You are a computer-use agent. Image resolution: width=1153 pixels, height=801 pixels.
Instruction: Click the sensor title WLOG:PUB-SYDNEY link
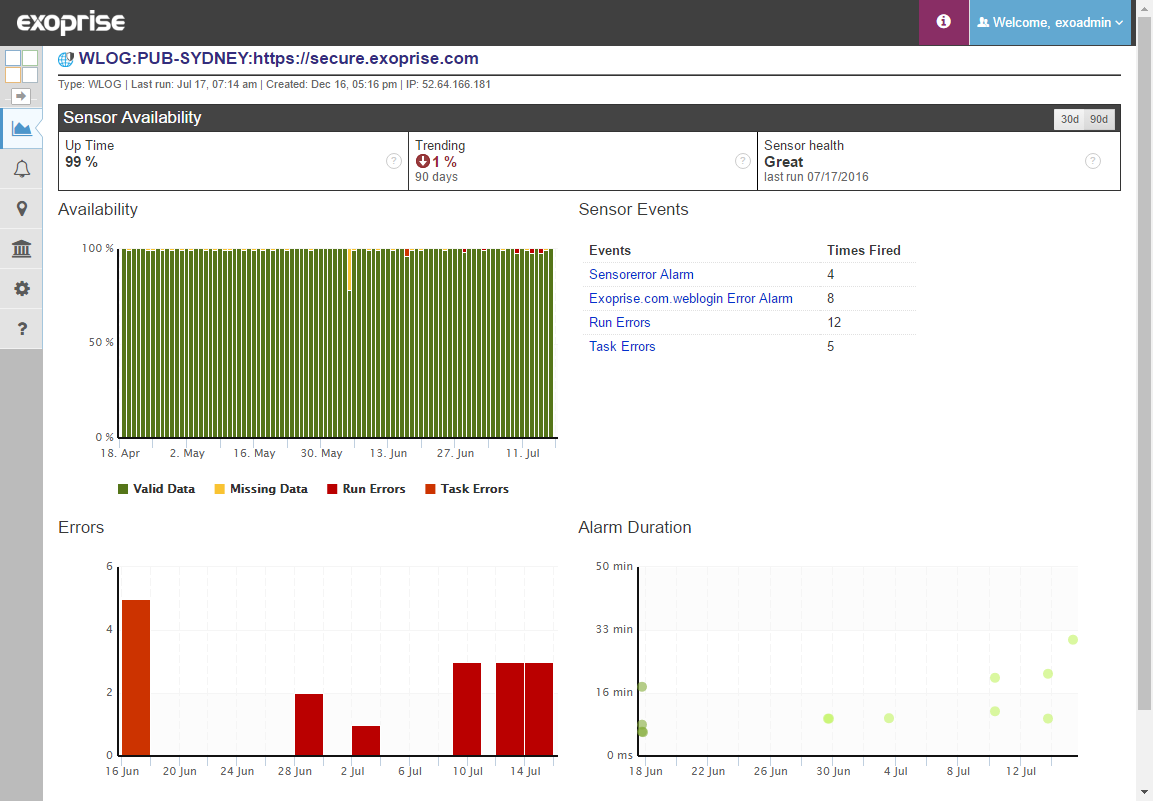278,59
